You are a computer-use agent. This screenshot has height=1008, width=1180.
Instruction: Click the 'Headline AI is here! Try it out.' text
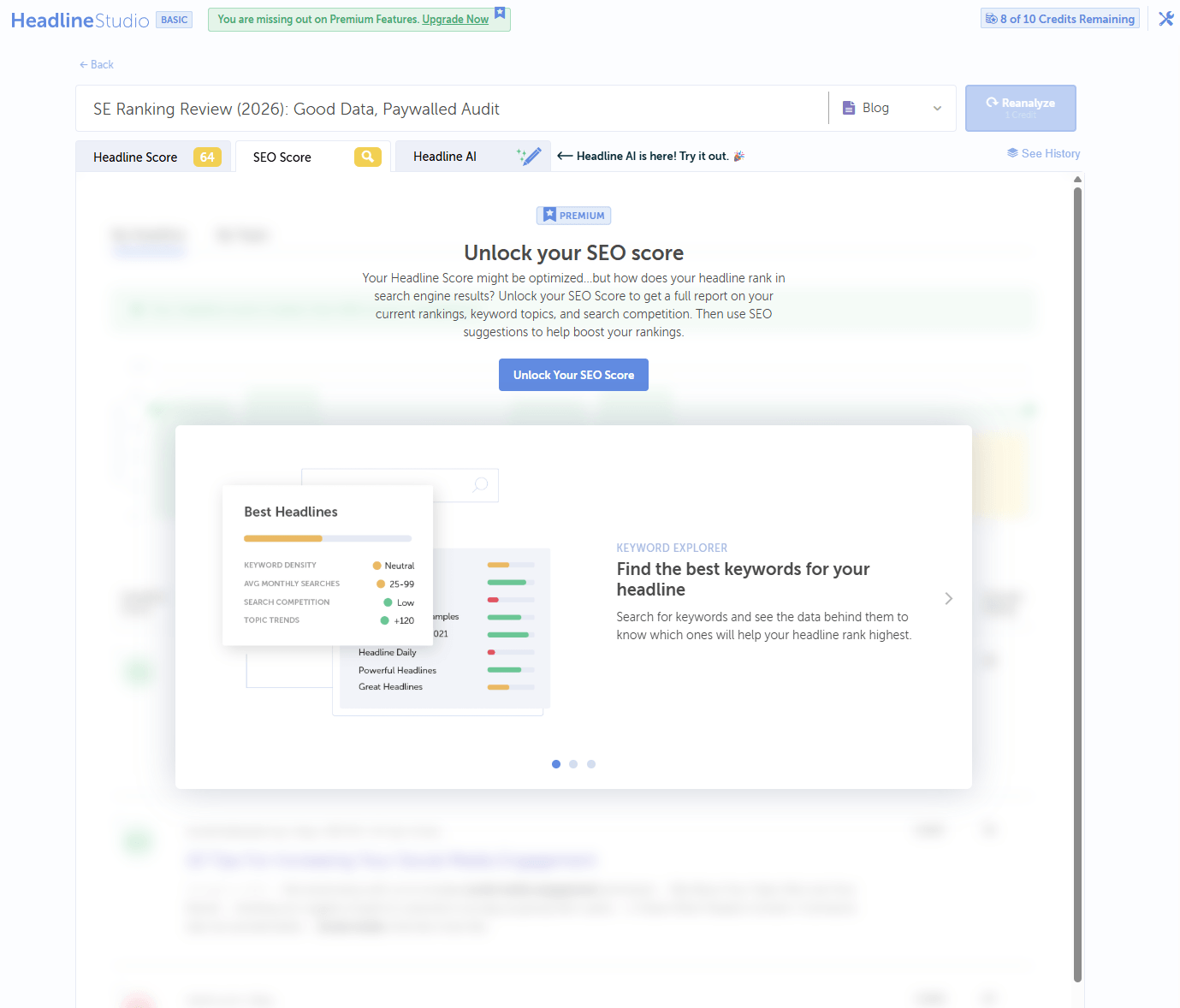(653, 156)
